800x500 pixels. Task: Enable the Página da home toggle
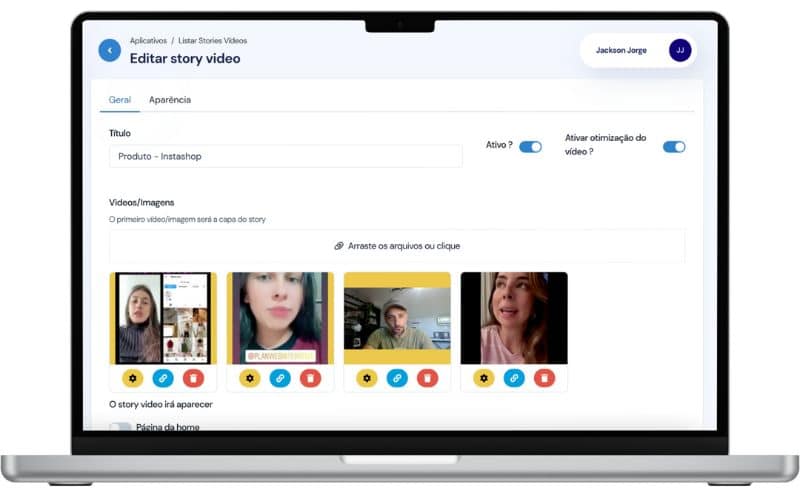pos(120,427)
